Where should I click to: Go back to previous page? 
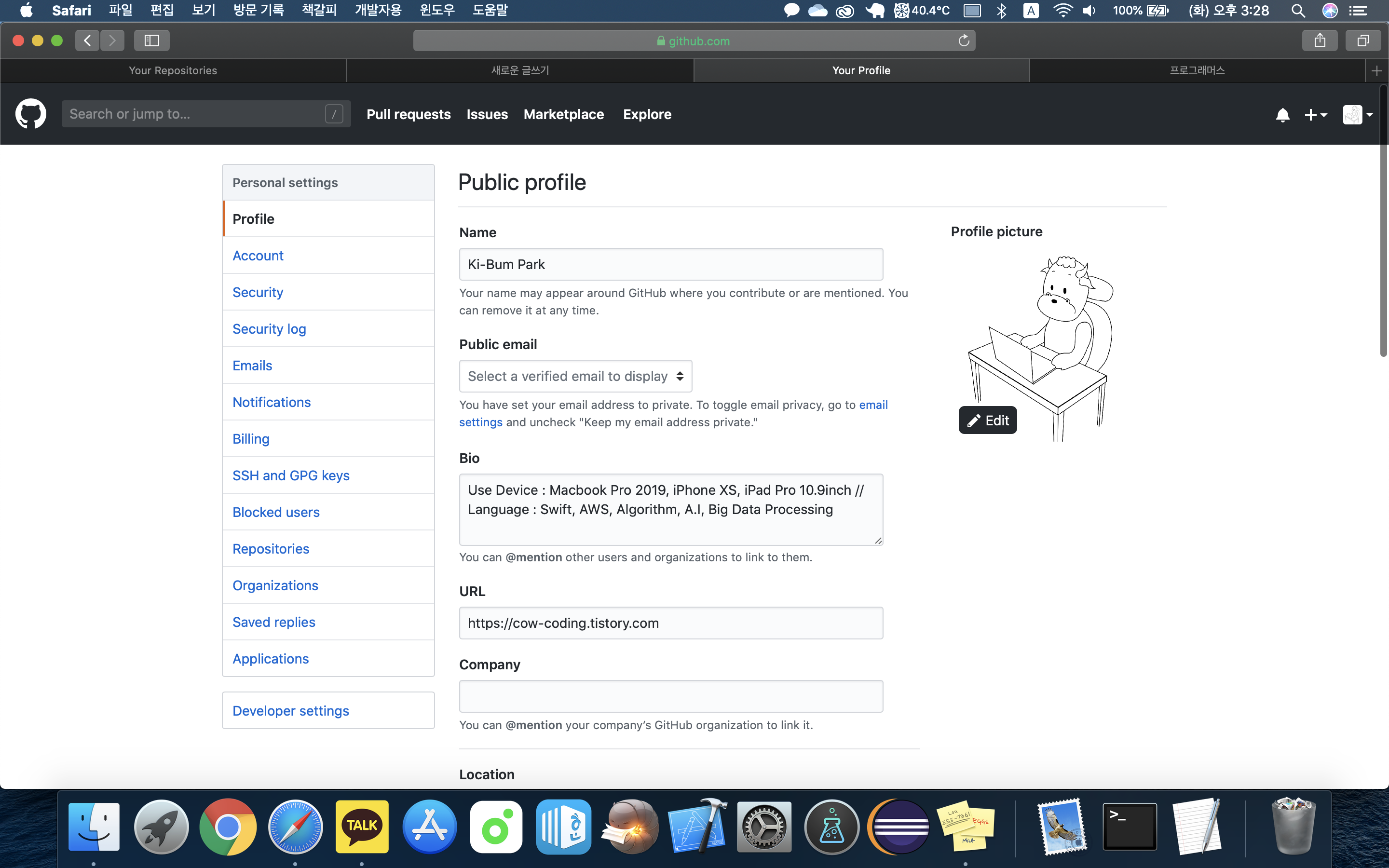click(x=87, y=41)
